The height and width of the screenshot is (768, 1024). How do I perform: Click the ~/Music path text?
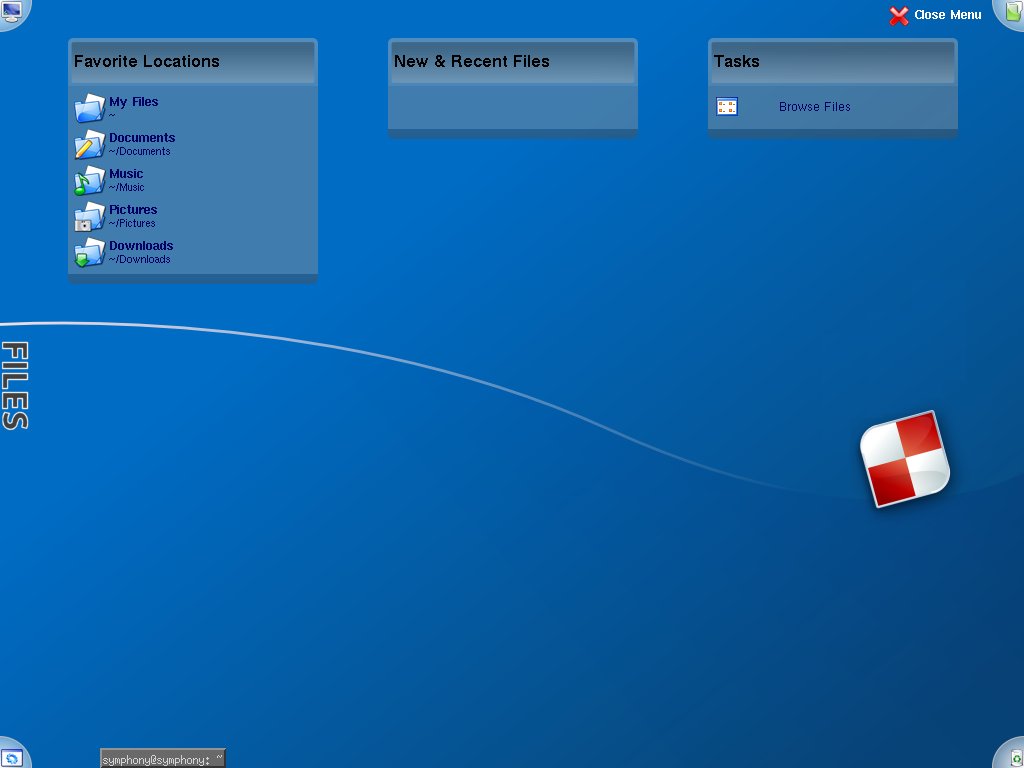click(127, 187)
